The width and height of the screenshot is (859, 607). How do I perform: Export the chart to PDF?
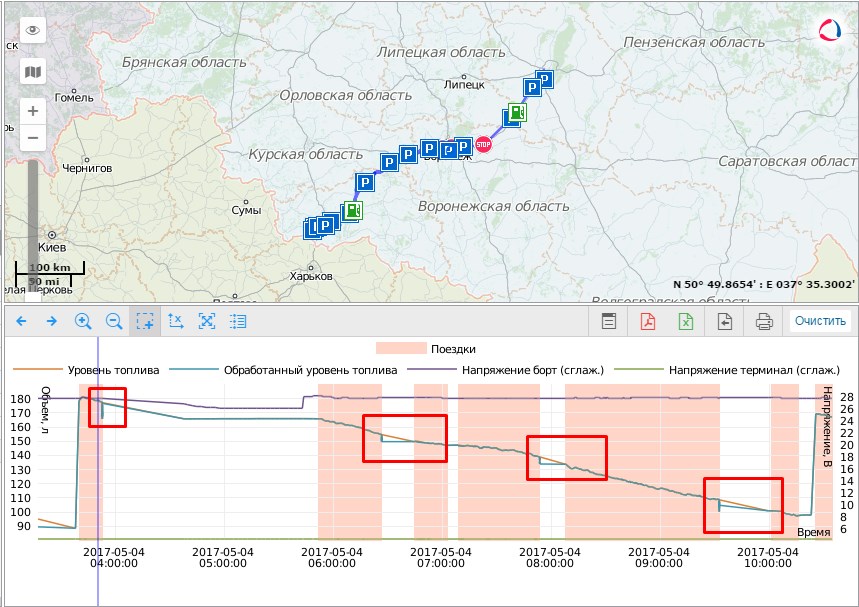click(x=647, y=321)
